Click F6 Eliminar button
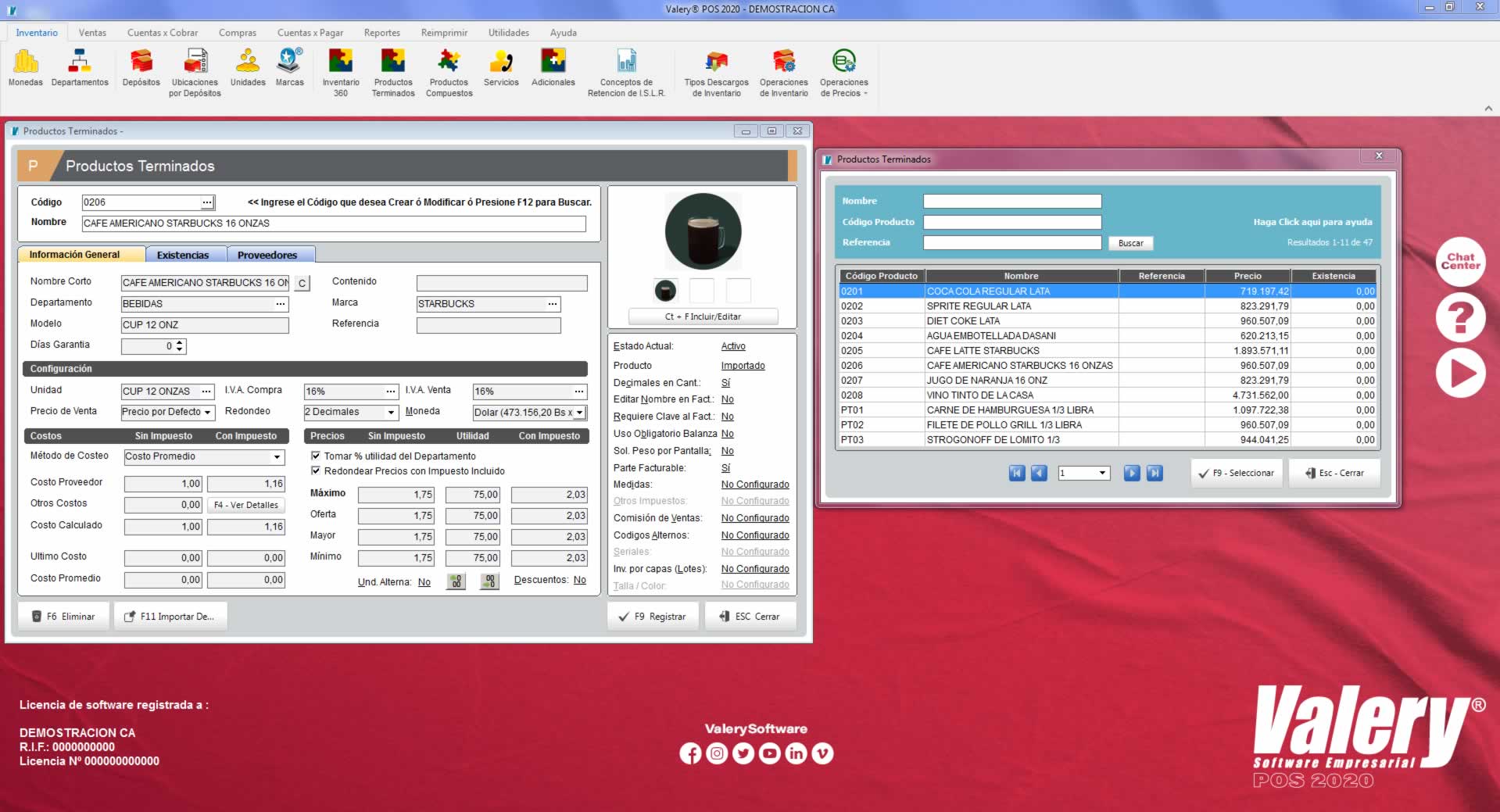This screenshot has height=812, width=1500. click(x=63, y=617)
